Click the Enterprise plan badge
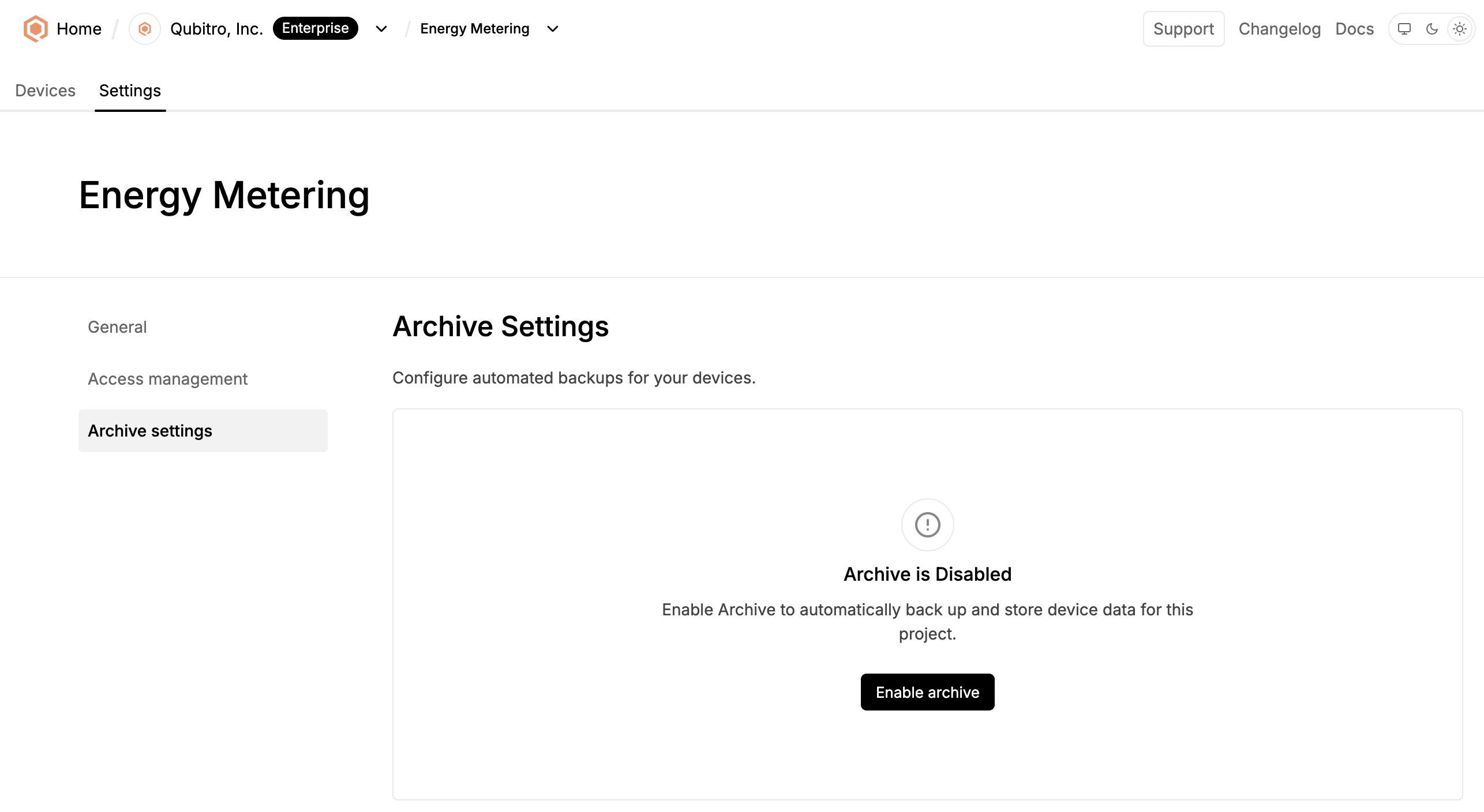 pos(316,28)
